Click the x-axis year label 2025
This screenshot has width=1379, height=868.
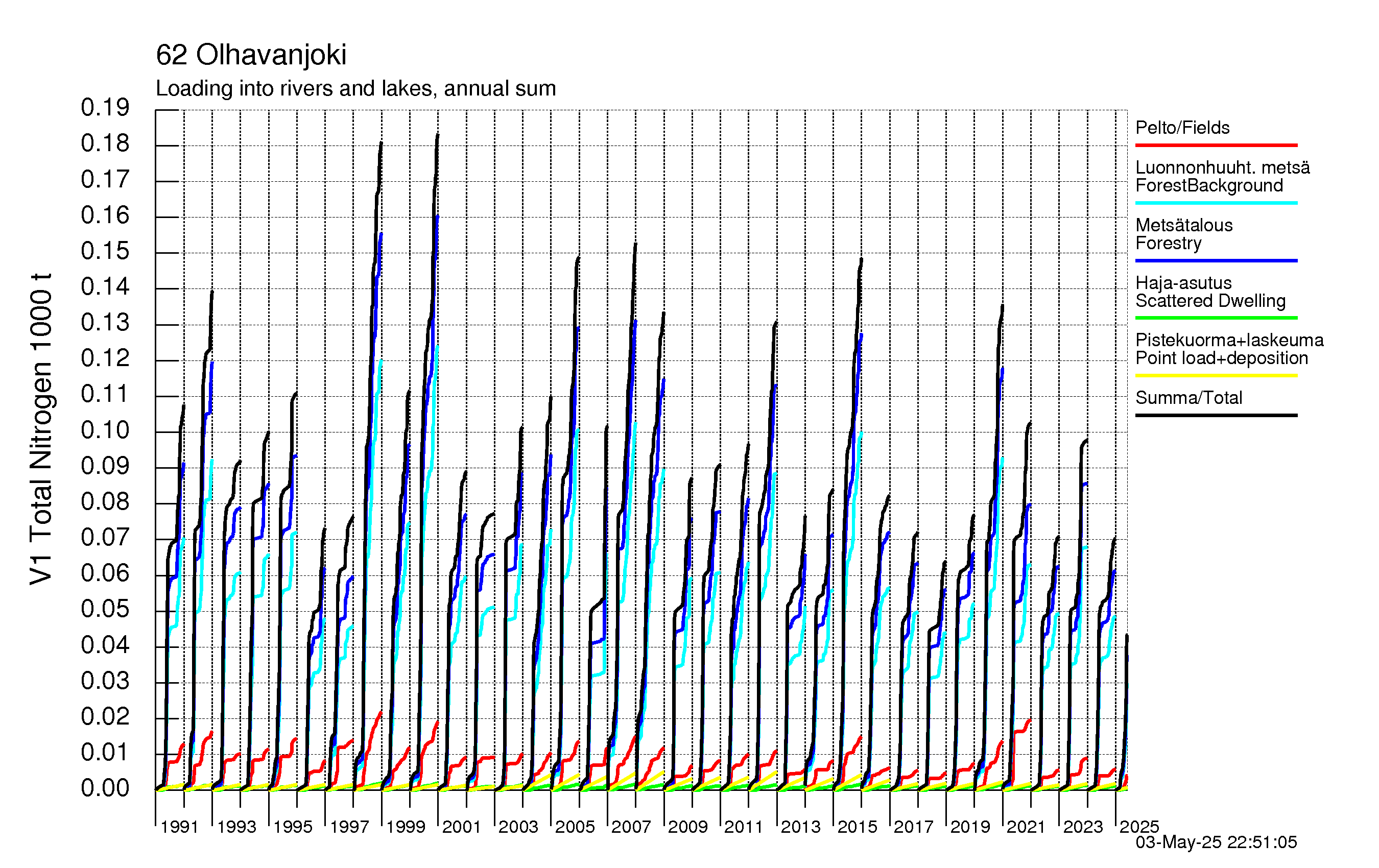[1139, 827]
